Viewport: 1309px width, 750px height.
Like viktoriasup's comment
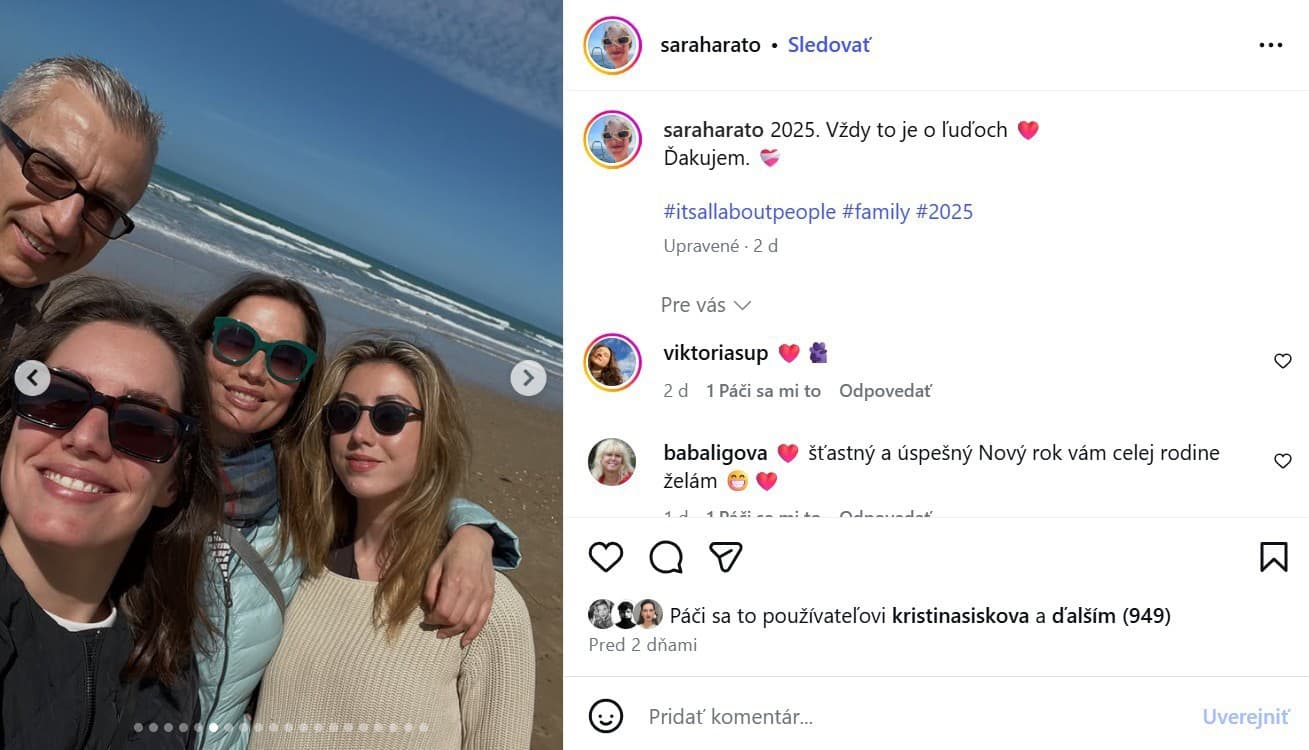click(1283, 361)
